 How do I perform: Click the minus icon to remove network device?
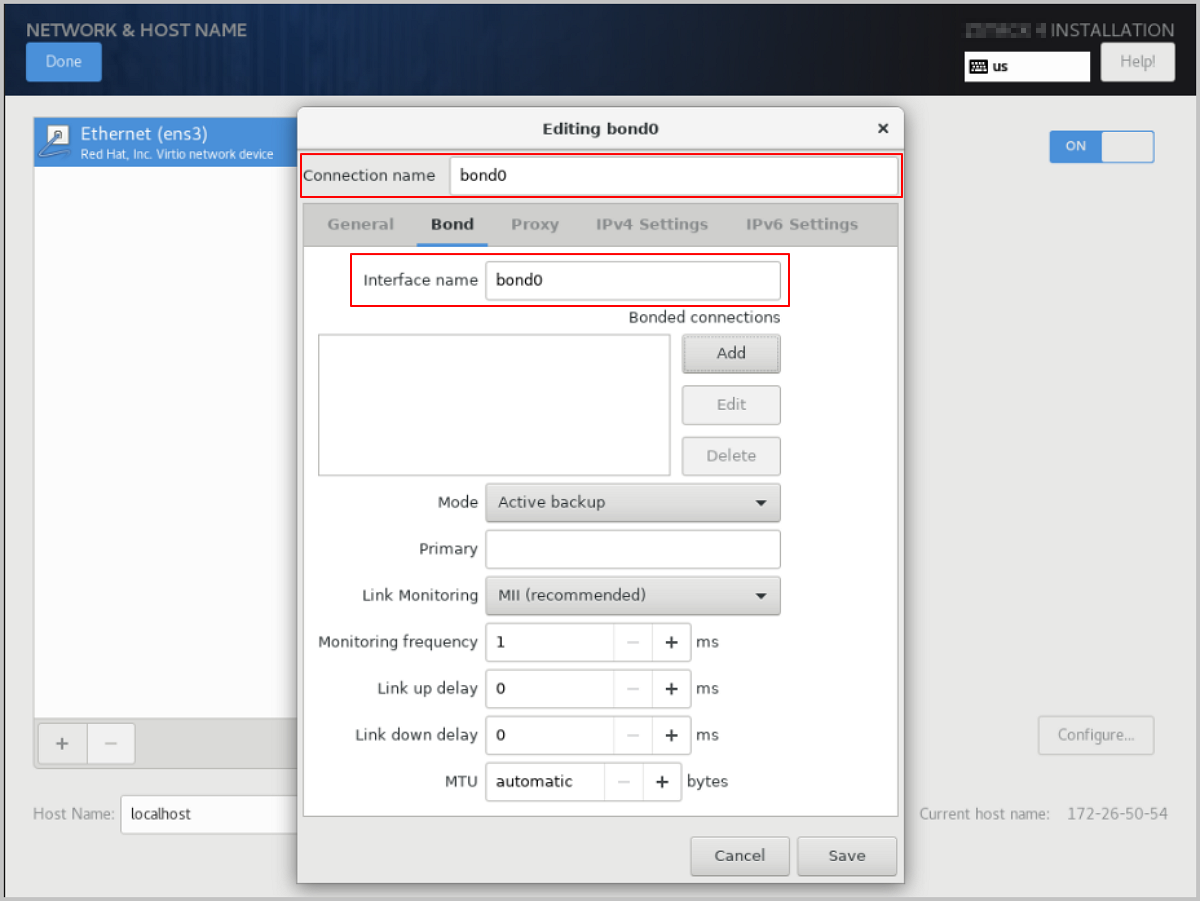[x=111, y=744]
